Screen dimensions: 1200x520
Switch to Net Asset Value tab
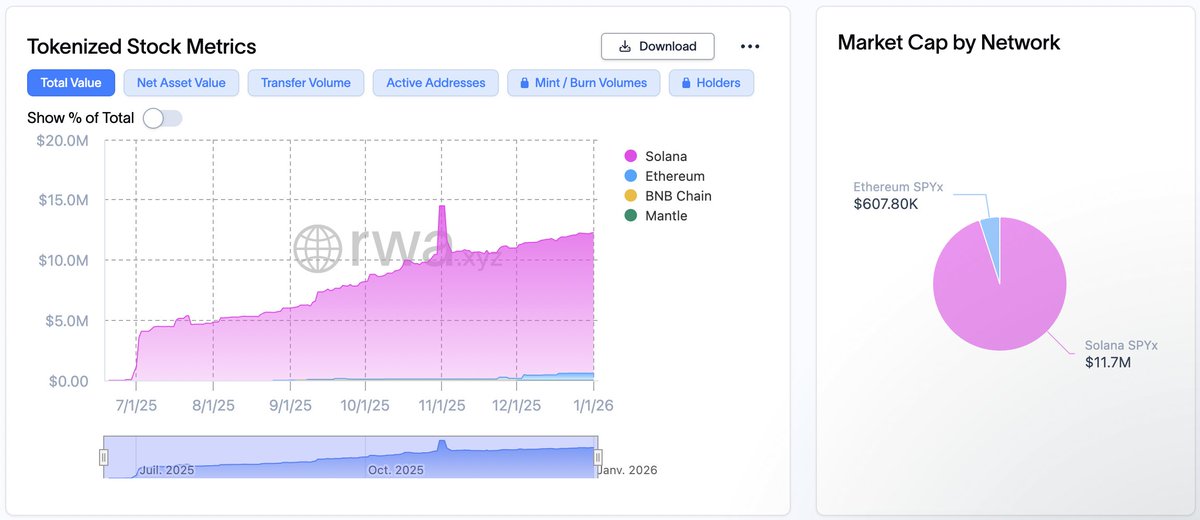point(181,83)
